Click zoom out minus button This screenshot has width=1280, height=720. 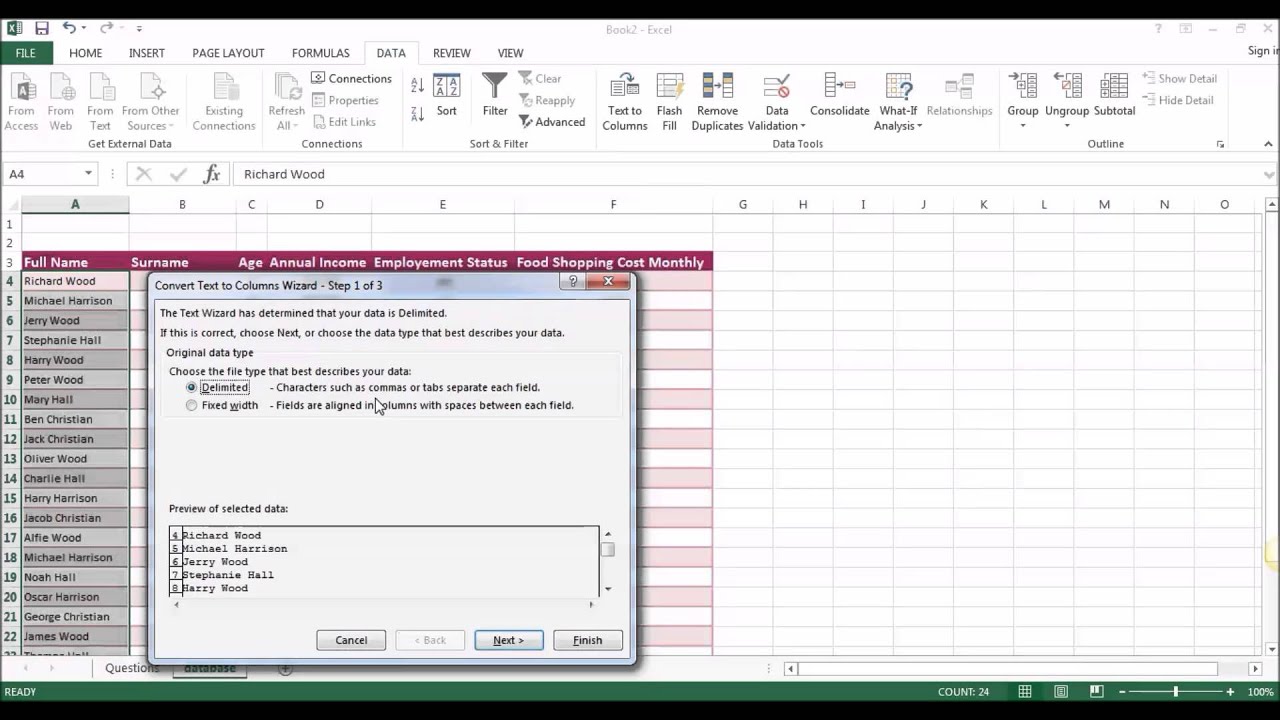pos(1122,692)
